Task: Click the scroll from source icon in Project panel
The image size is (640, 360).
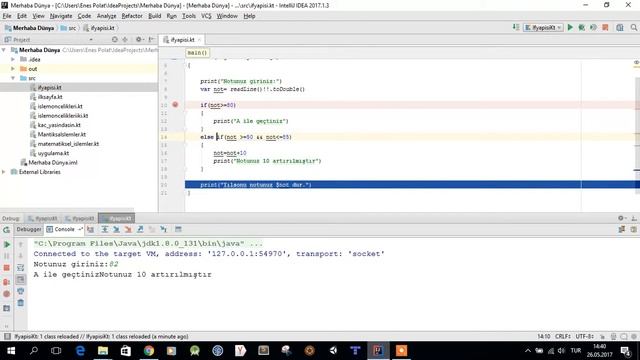Action: tap(115, 40)
